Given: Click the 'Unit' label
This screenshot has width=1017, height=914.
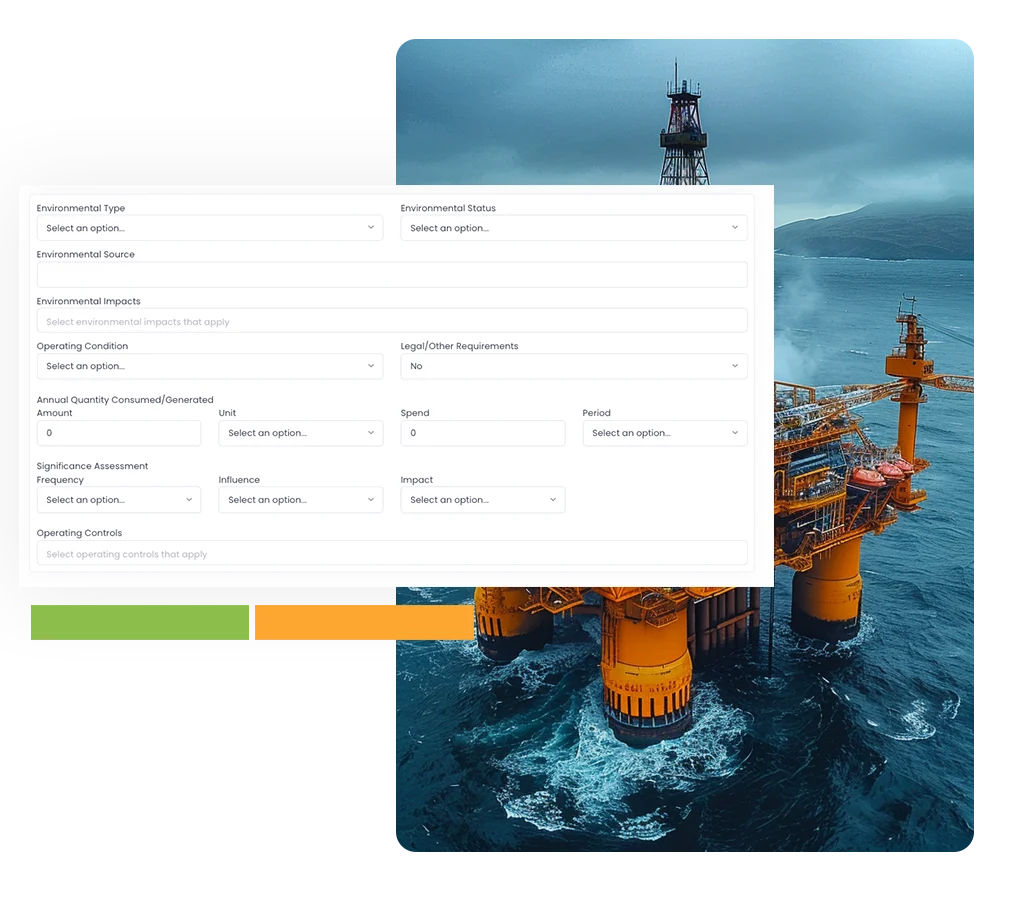Looking at the screenshot, I should (227, 413).
